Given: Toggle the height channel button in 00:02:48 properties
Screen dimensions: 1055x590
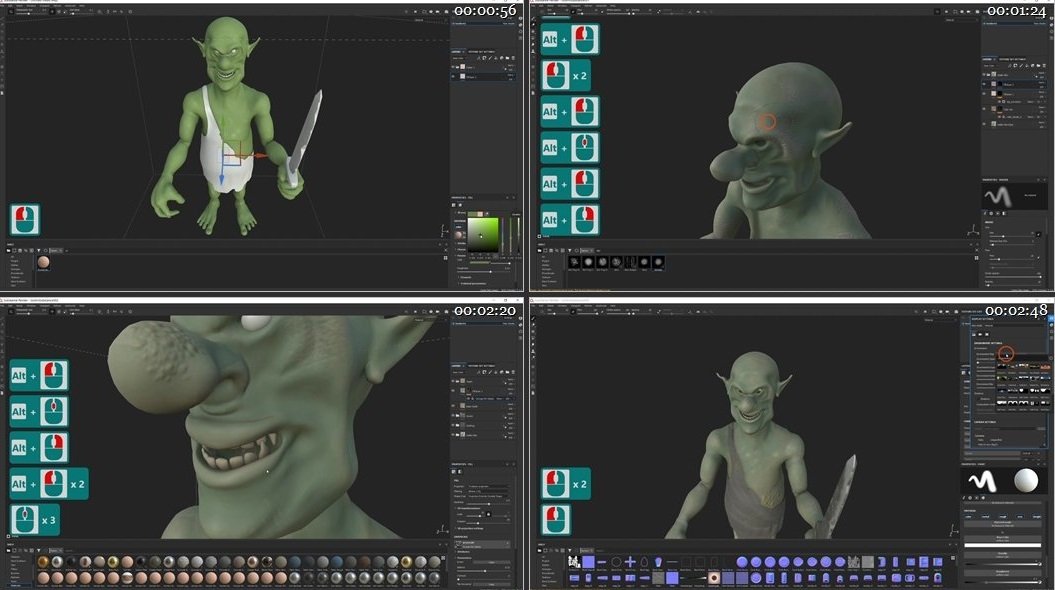Looking at the screenshot, I should (x=1036, y=517).
